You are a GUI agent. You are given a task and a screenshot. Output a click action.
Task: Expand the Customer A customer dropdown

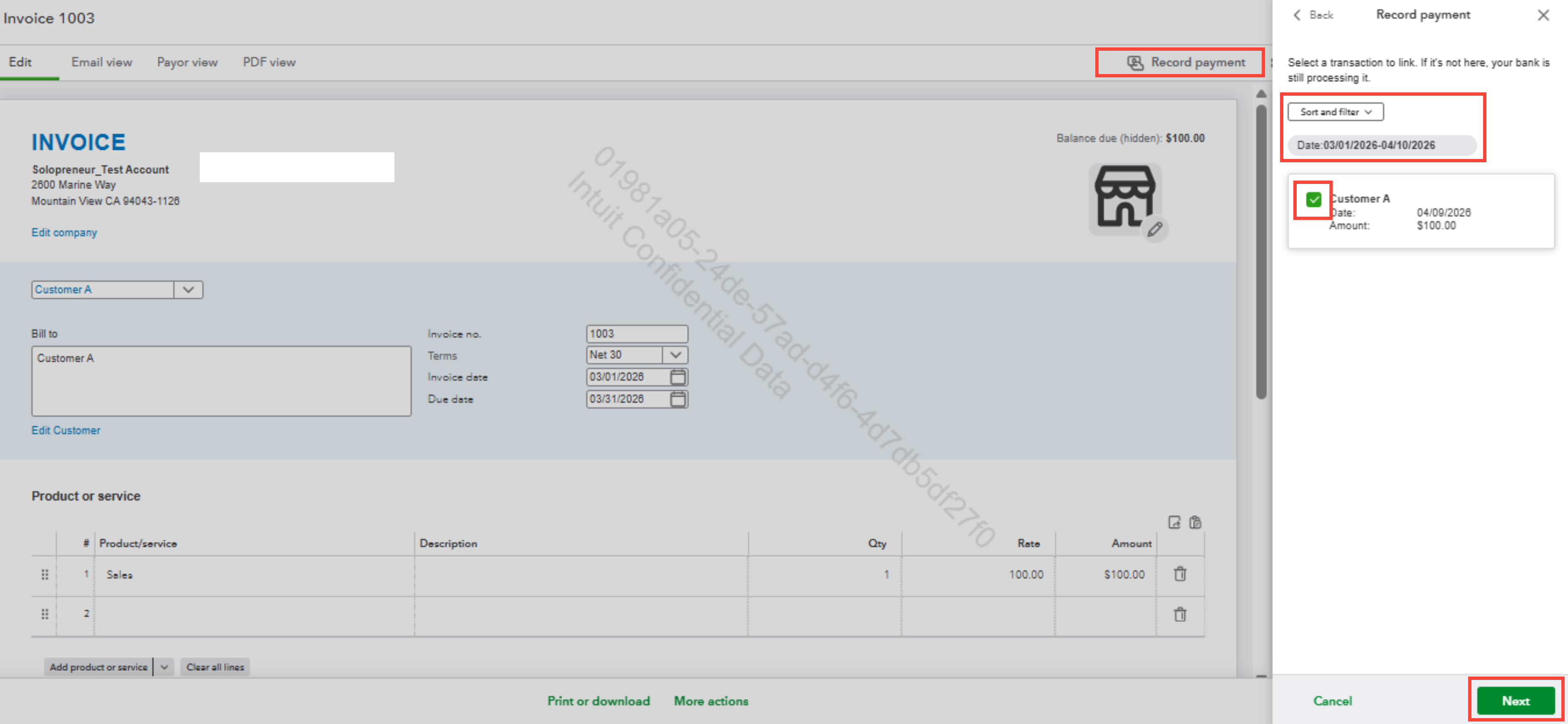tap(188, 290)
